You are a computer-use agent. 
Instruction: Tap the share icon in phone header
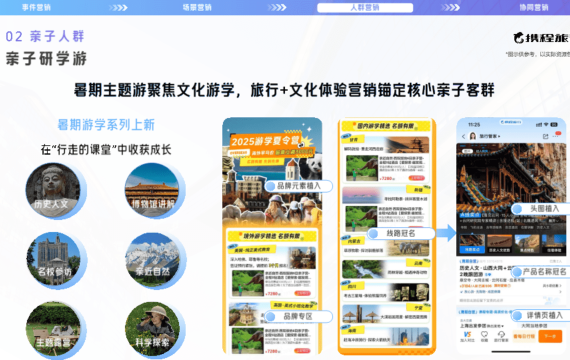click(545, 136)
